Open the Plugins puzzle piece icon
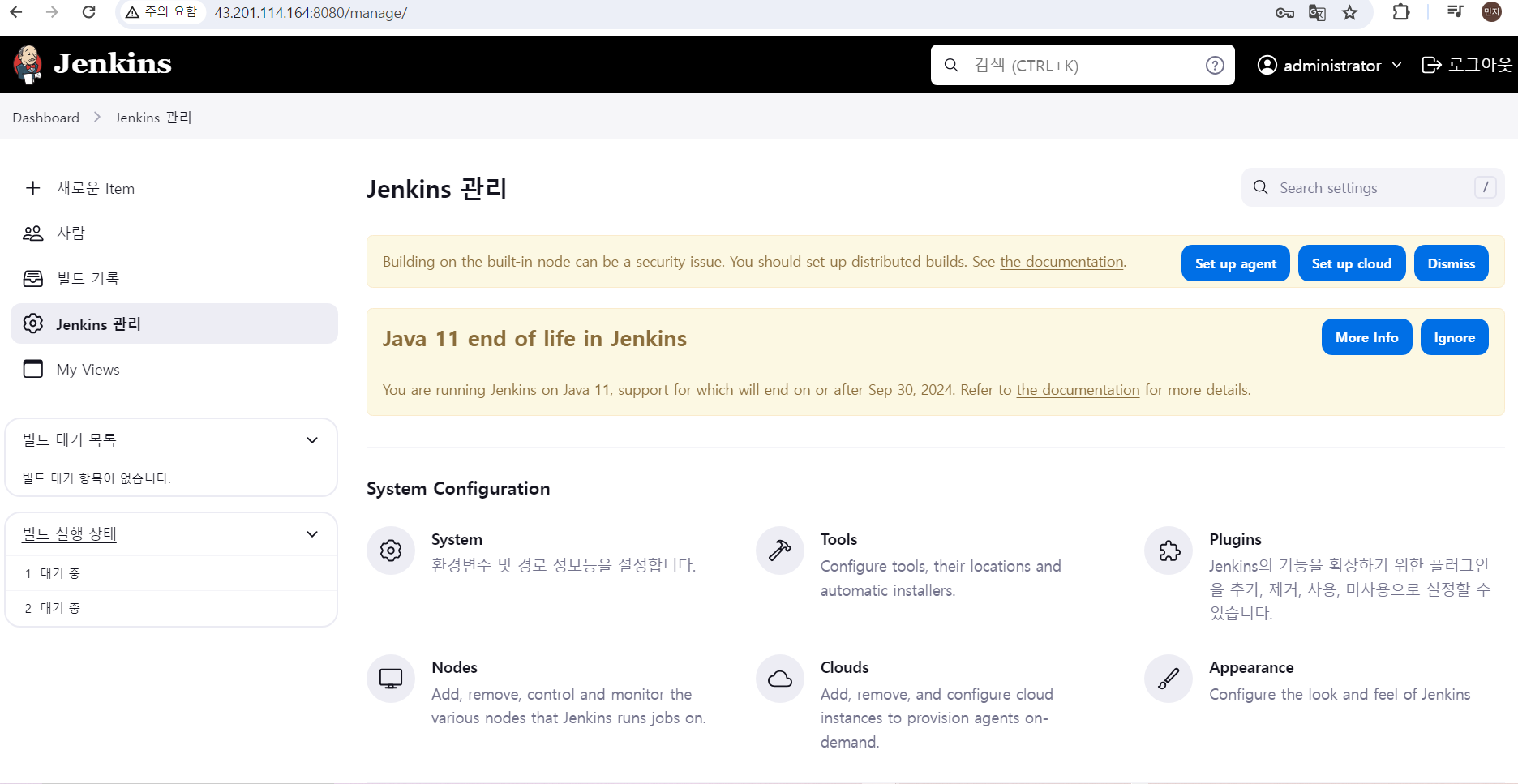The image size is (1518, 784). pyautogui.click(x=1169, y=551)
